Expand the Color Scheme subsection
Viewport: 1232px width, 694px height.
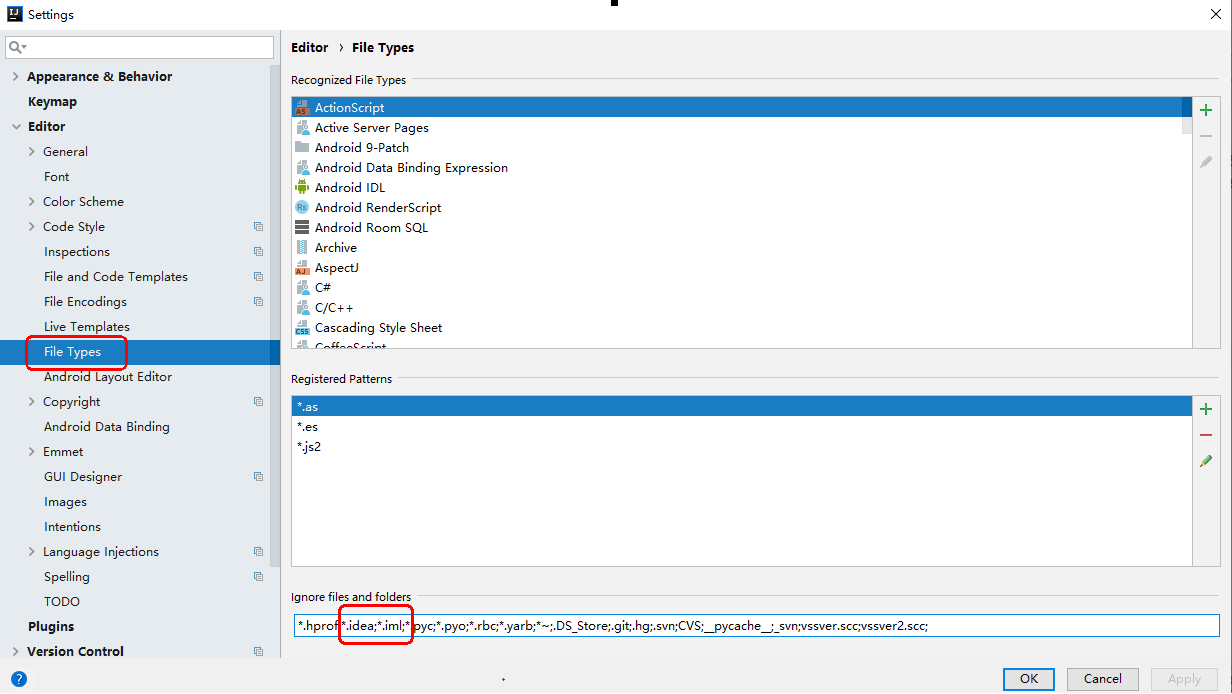32,202
